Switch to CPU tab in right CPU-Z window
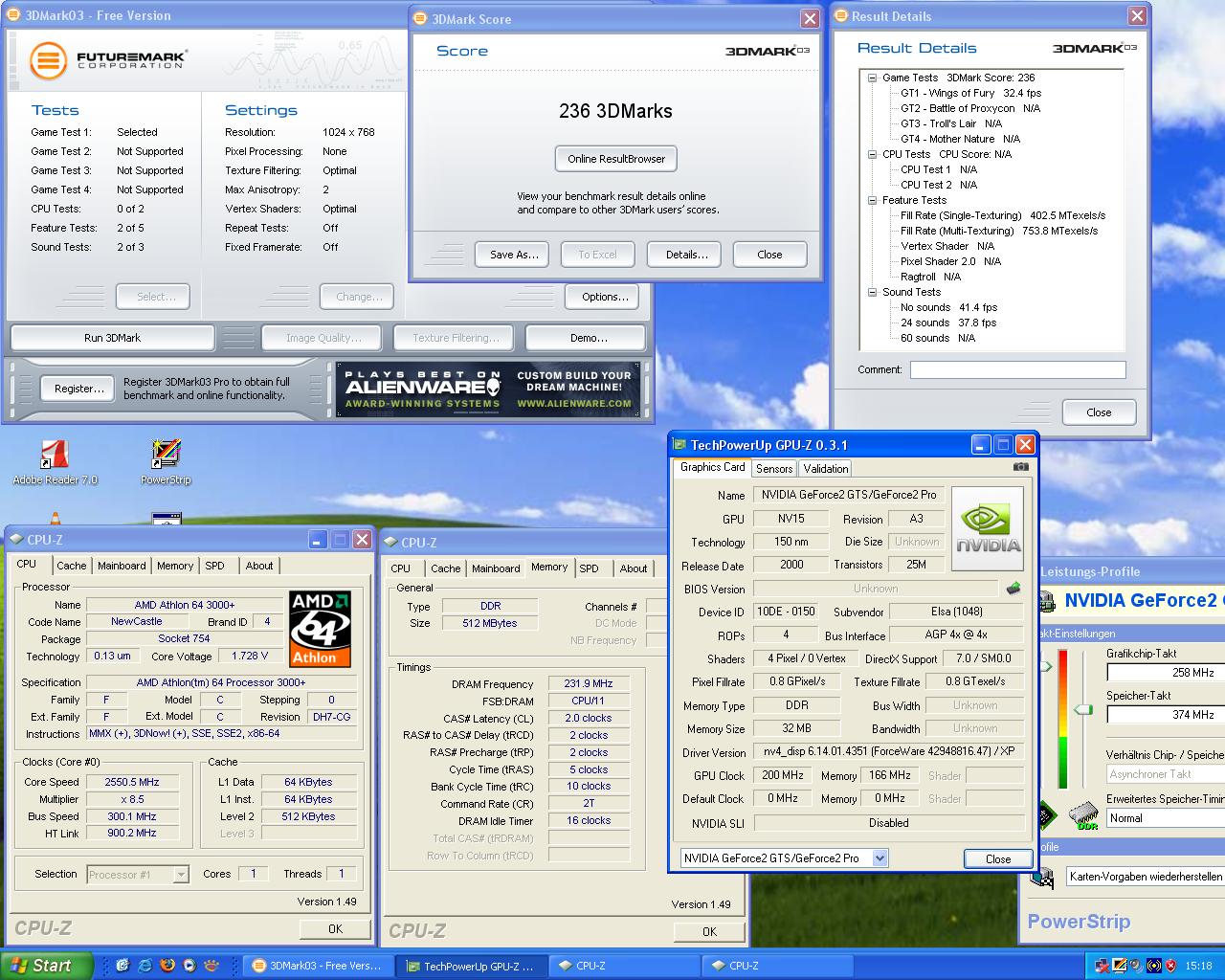This screenshot has height=980, width=1225. coord(401,568)
